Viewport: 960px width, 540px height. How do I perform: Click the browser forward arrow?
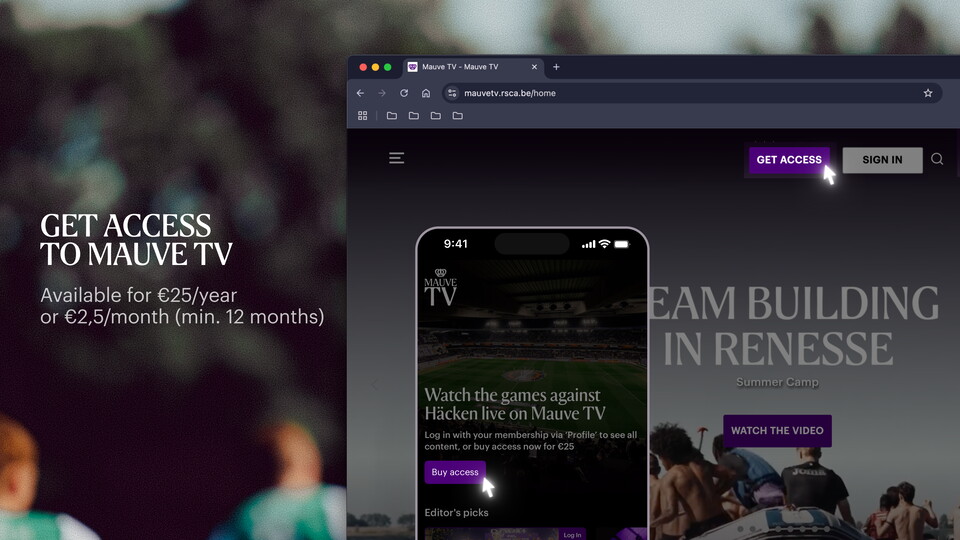[x=382, y=93]
